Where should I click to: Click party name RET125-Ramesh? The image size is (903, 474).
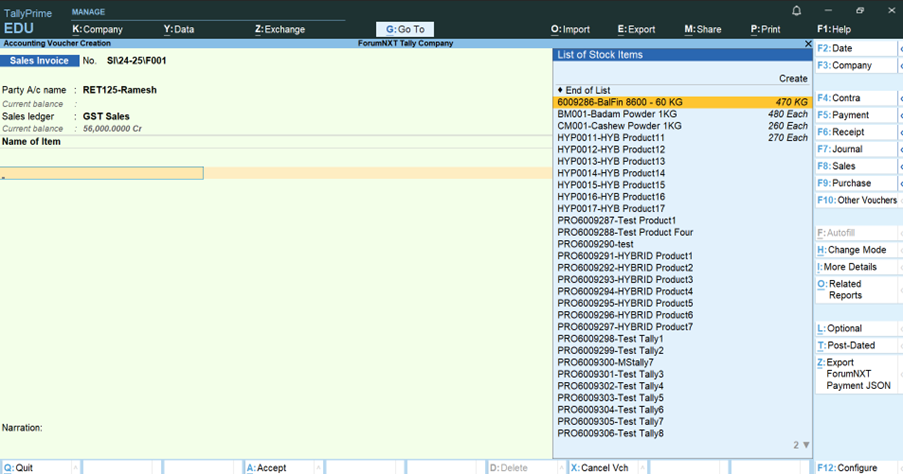120,90
